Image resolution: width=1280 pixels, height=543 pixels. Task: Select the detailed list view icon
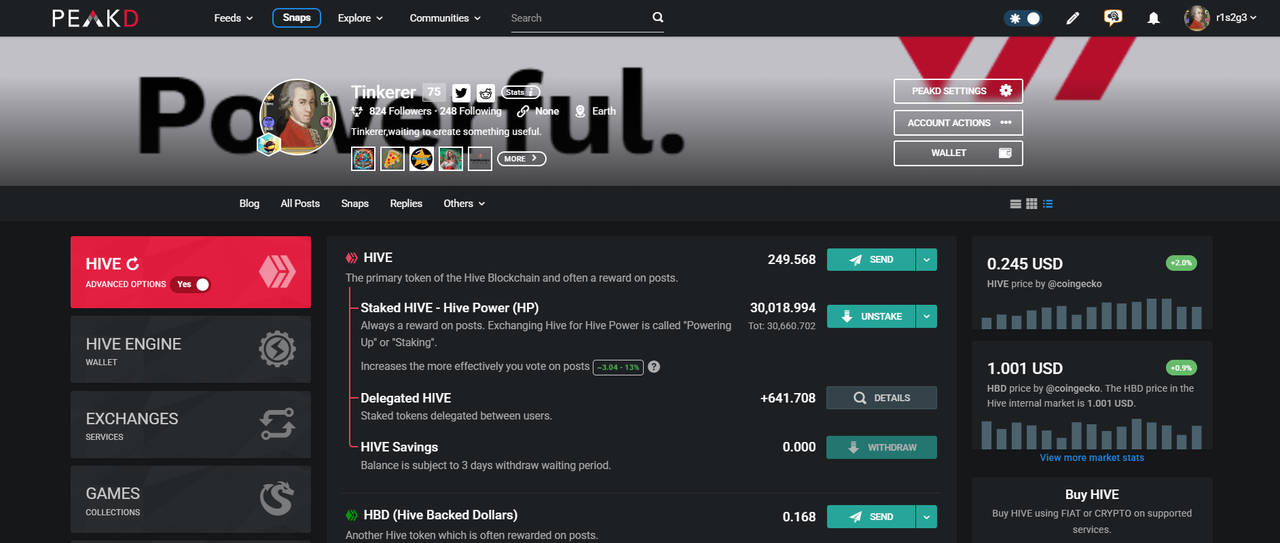click(x=1048, y=204)
